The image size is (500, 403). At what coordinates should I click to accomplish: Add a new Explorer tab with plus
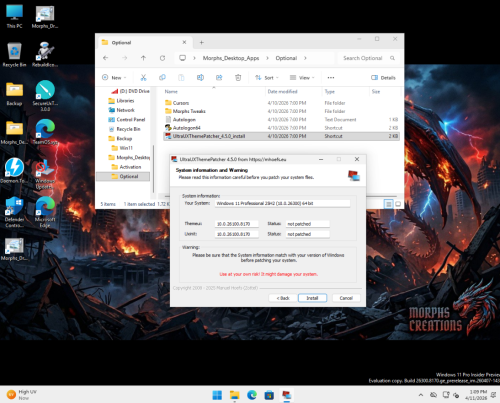(201, 42)
